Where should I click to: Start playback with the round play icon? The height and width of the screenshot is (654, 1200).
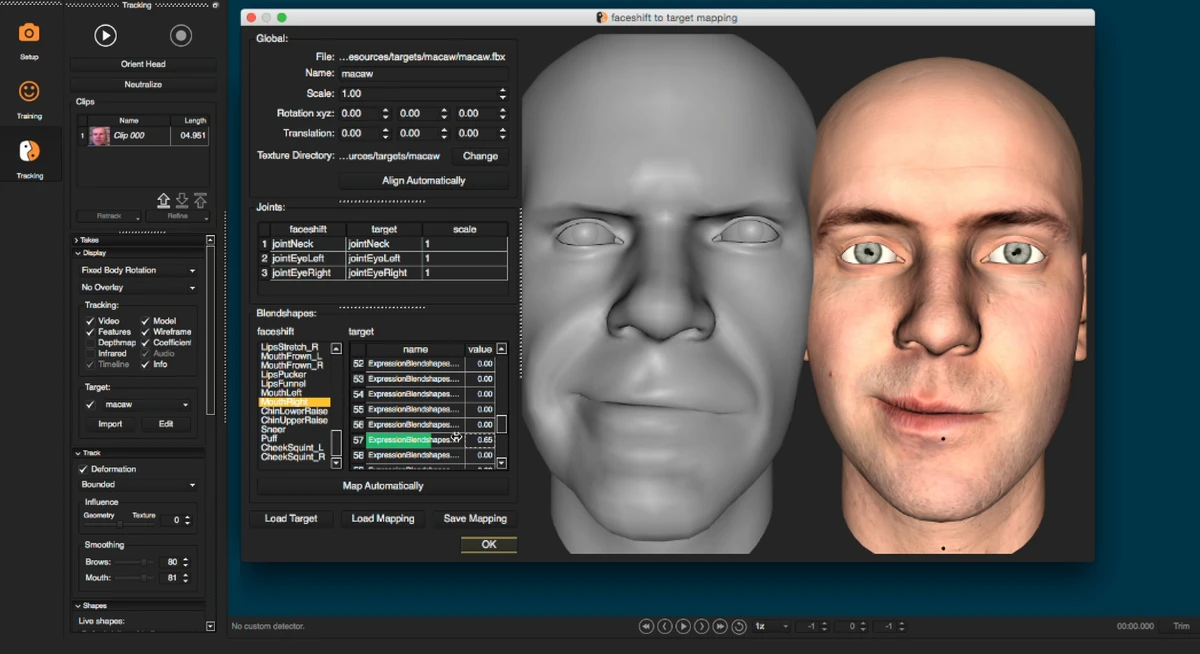105,36
